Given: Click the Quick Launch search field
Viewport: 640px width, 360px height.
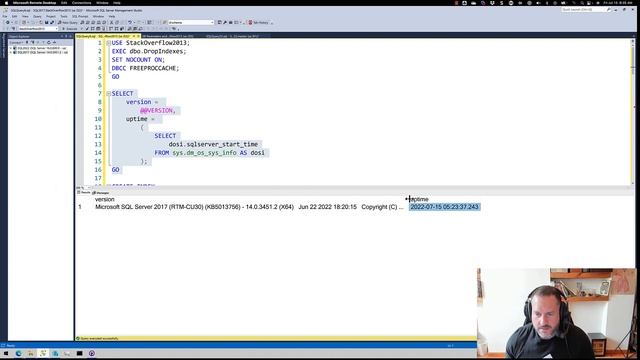Looking at the screenshot, I should [x=586, y=9].
